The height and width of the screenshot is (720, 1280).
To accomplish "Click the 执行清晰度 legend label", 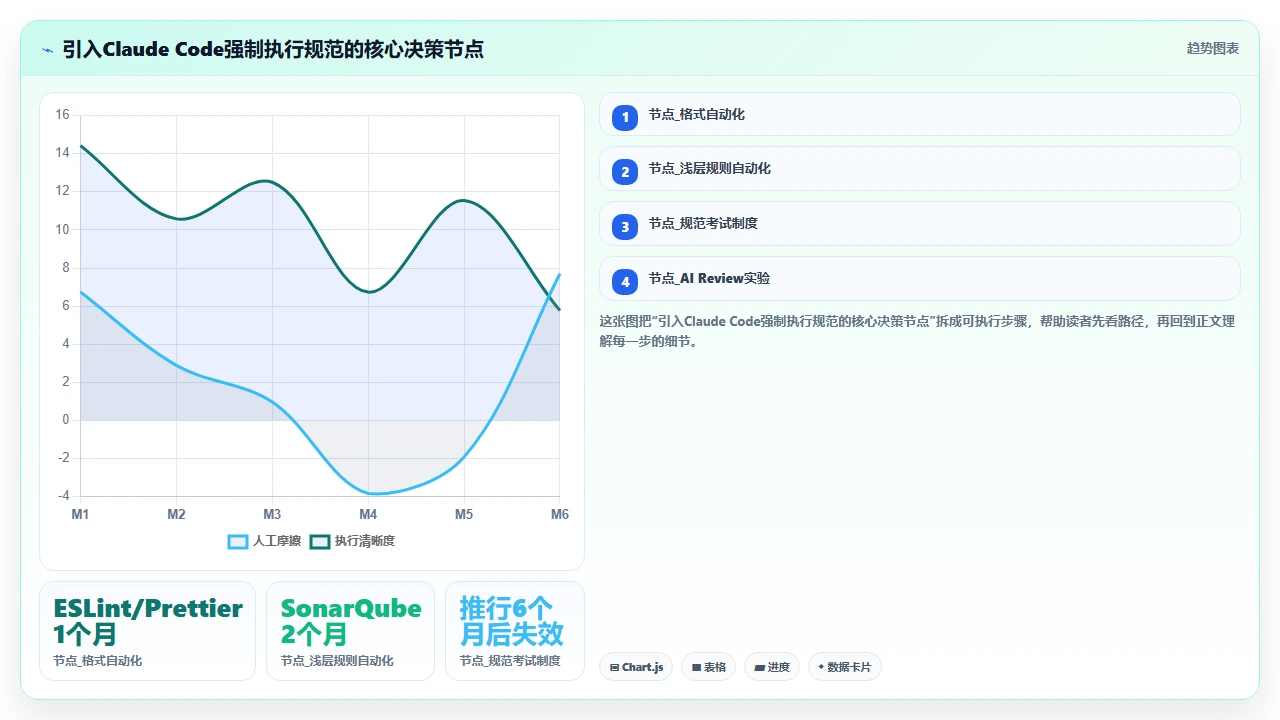I will [x=365, y=541].
